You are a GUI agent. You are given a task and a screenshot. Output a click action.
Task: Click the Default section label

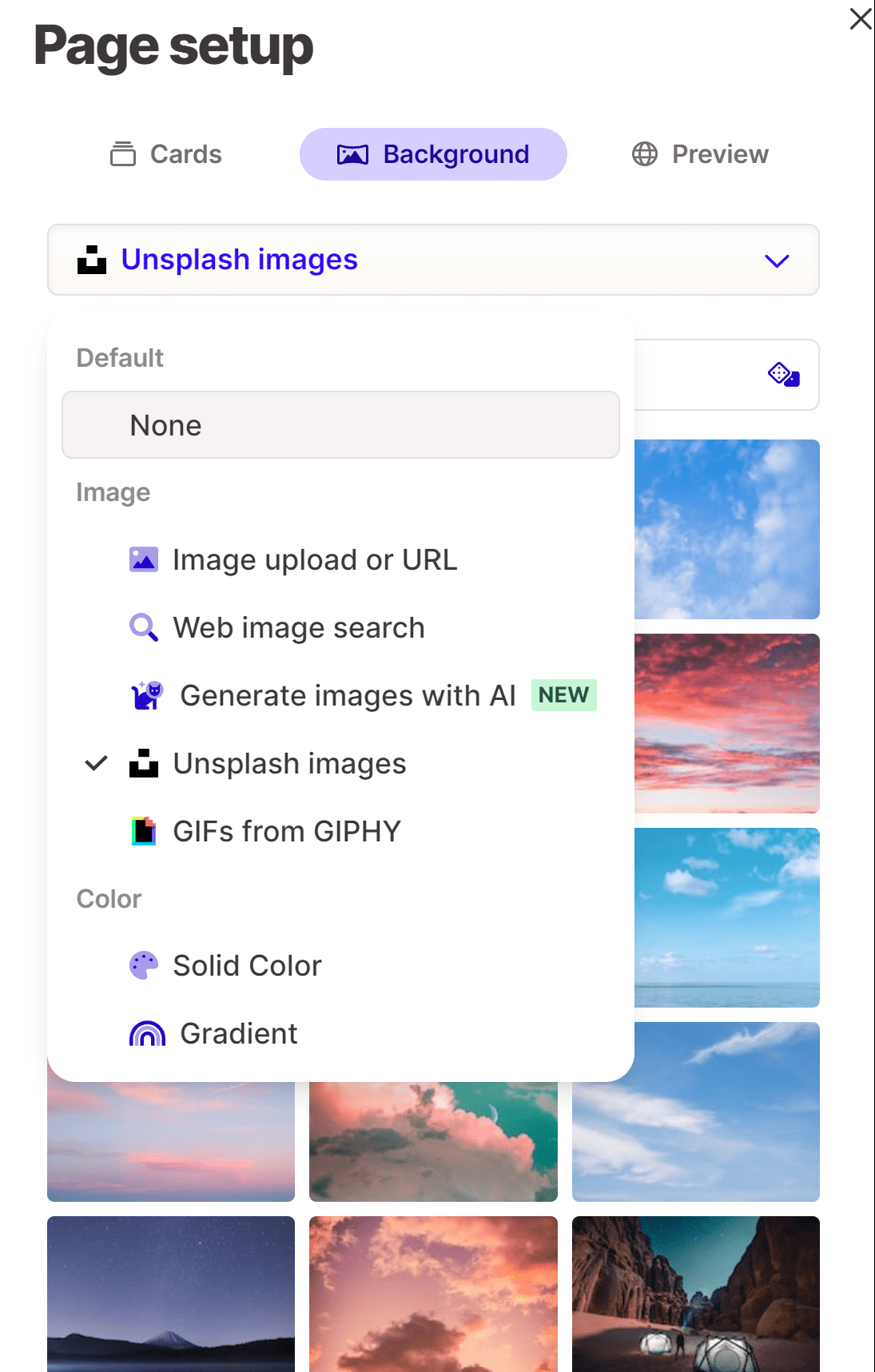tap(120, 358)
